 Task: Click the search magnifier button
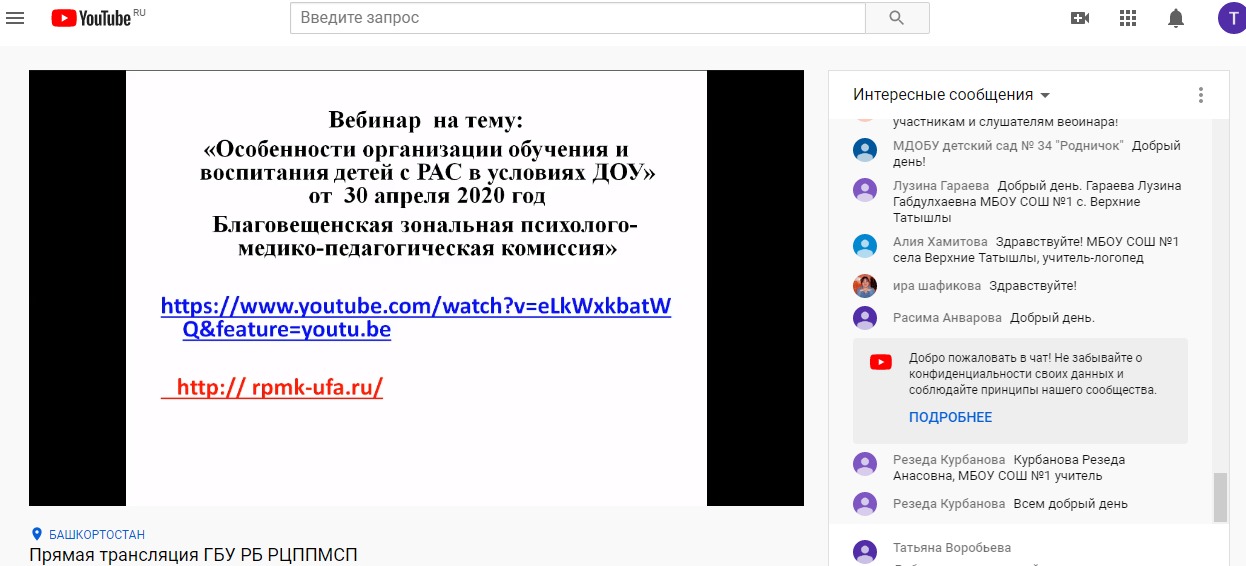click(x=896, y=18)
